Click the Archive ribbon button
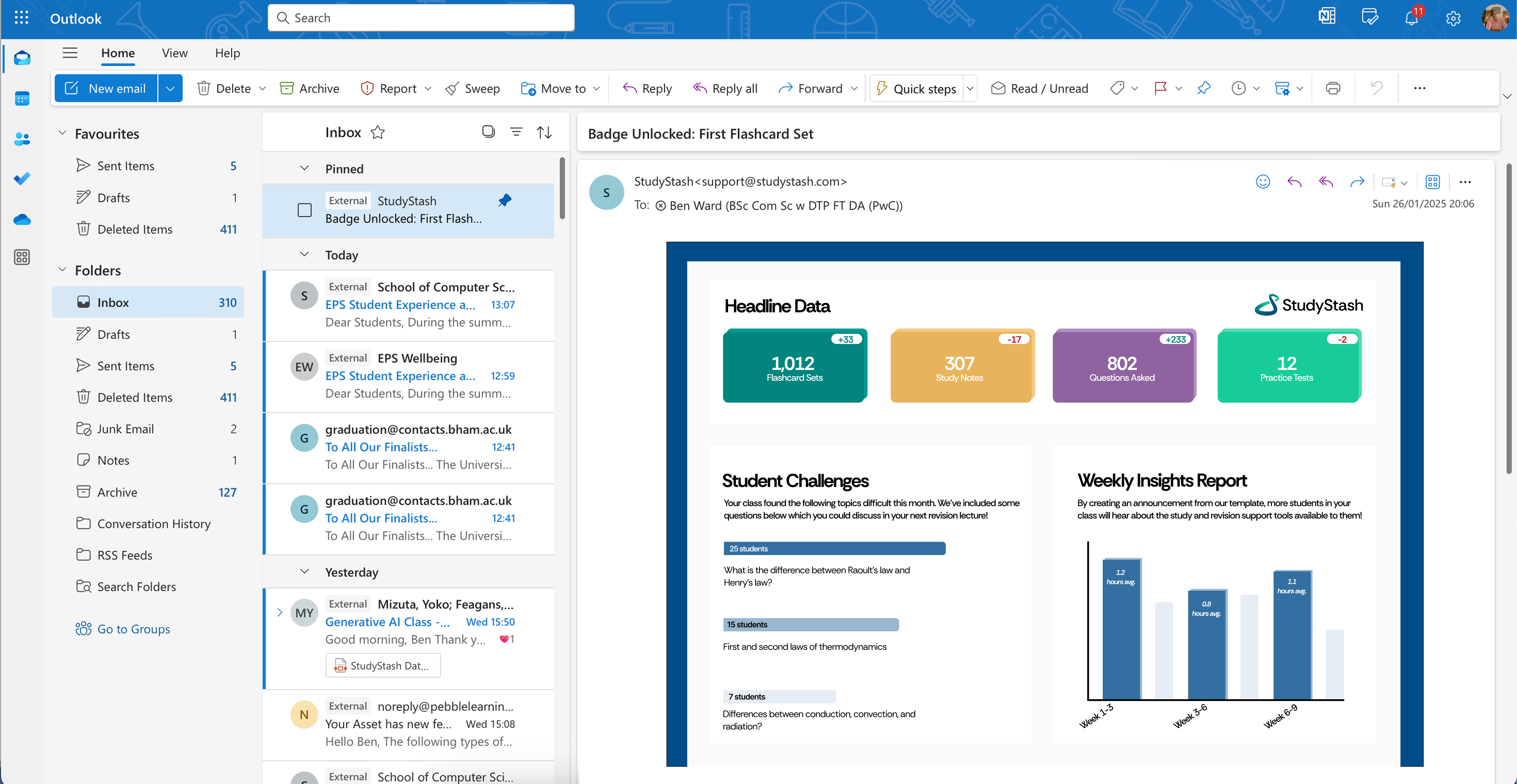Screen dimensions: 1517x784 point(309,88)
